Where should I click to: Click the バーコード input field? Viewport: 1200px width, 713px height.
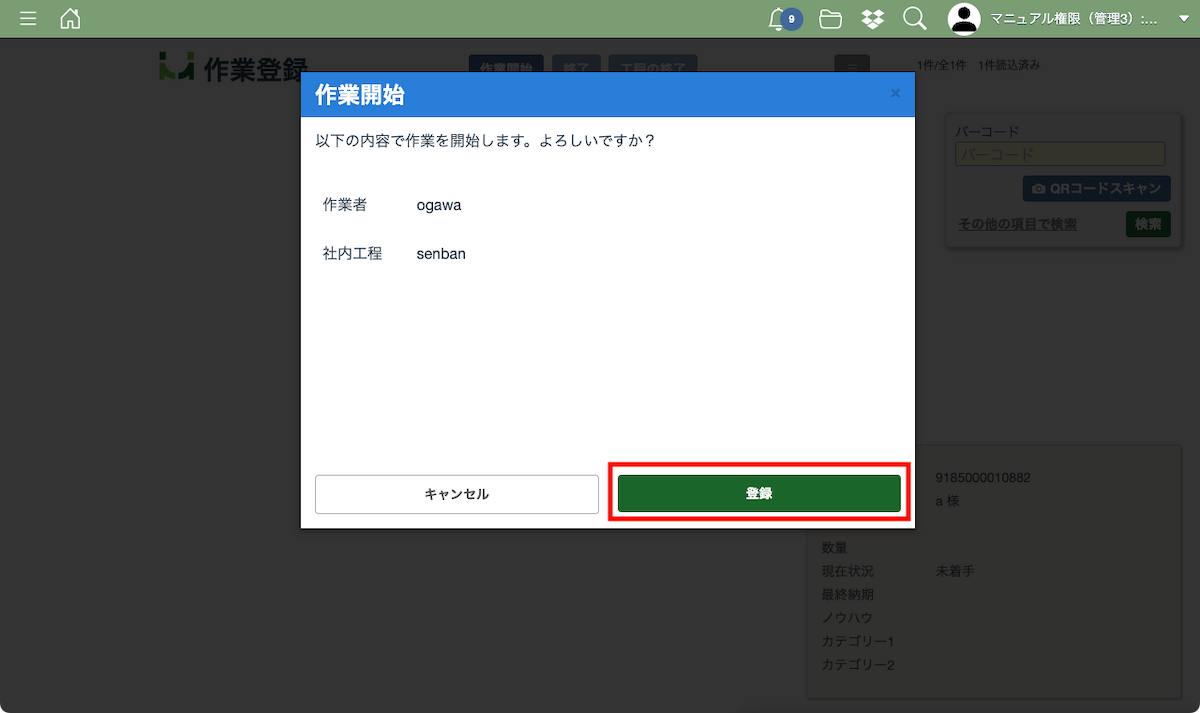(x=1060, y=155)
